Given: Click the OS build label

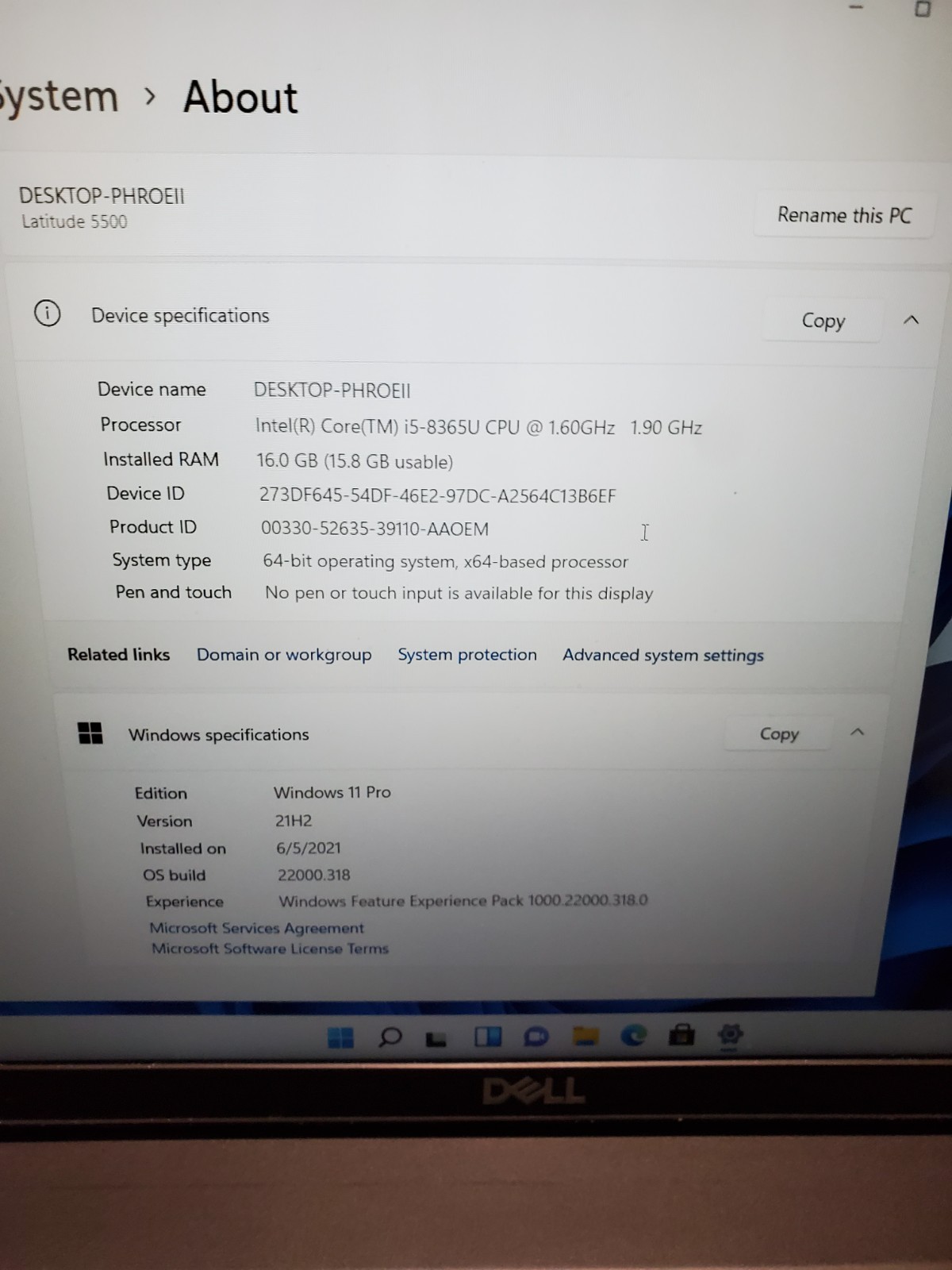Looking at the screenshot, I should click(x=174, y=875).
